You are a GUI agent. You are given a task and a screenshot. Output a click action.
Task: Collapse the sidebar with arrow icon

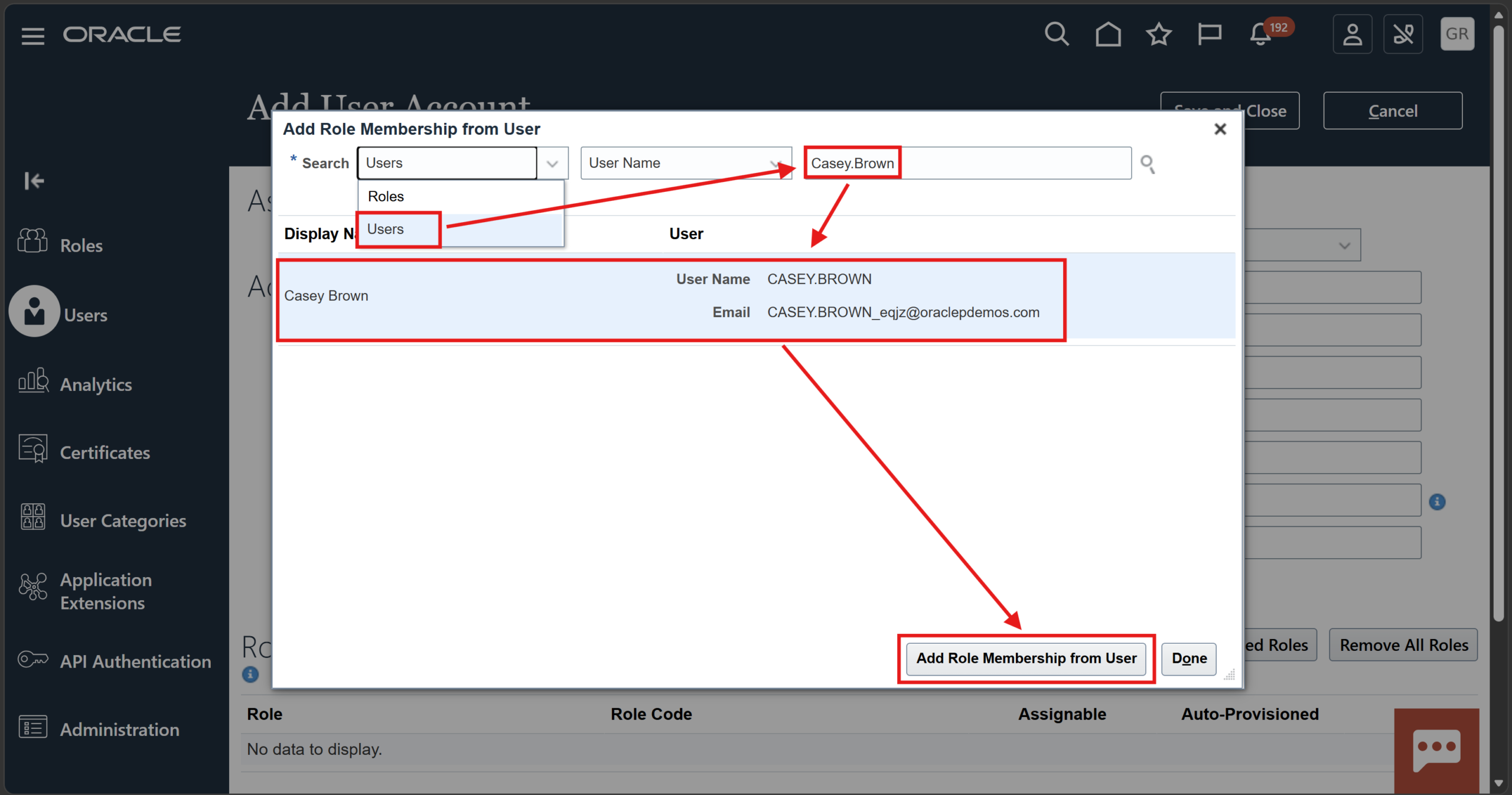34,181
